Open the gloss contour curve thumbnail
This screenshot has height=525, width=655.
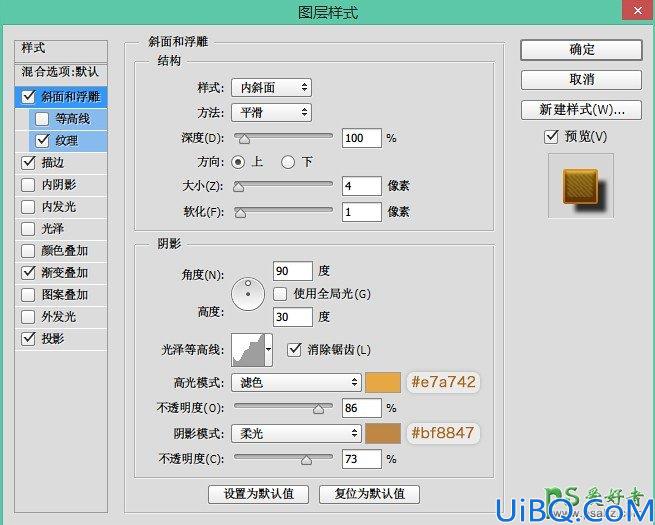249,350
